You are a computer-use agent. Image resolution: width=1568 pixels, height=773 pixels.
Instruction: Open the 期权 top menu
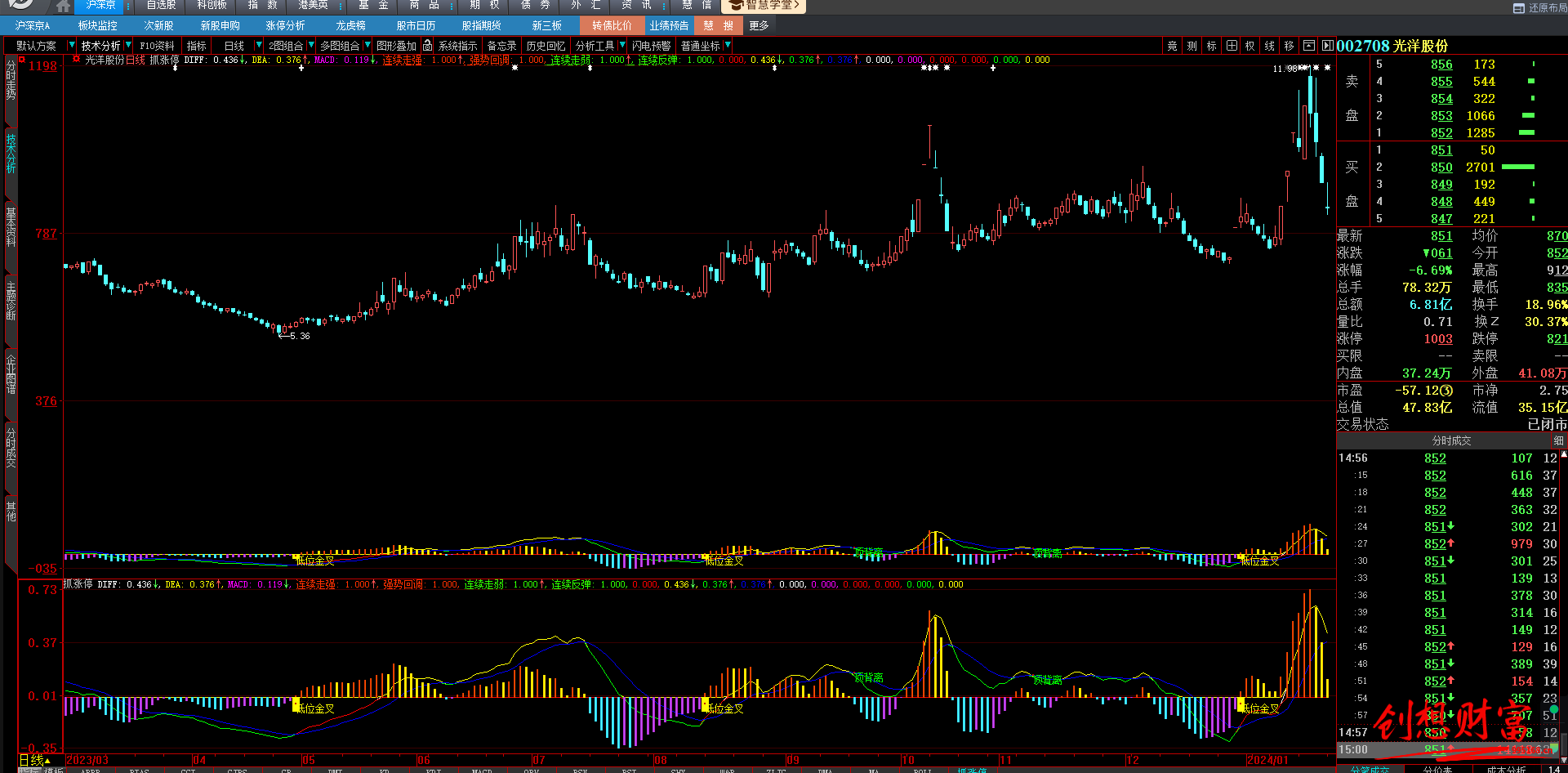484,5
